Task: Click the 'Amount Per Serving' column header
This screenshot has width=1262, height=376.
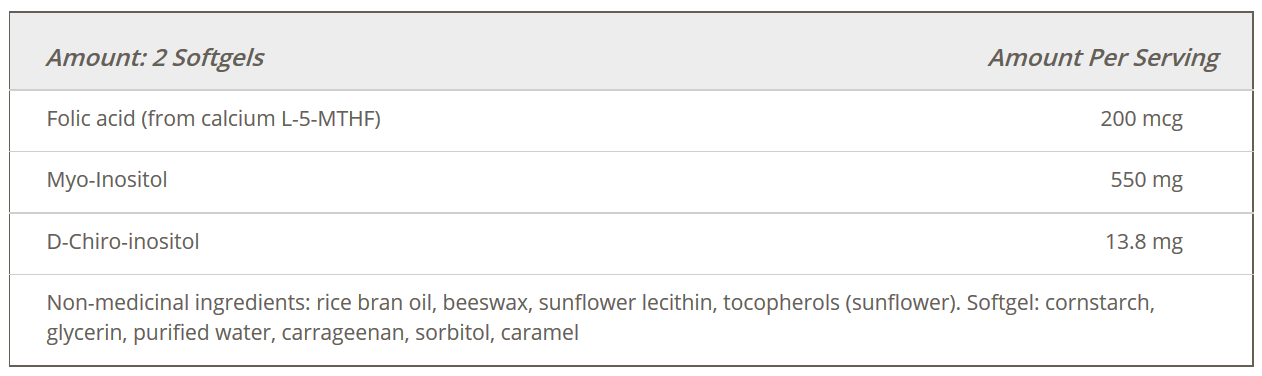Action: coord(1103,57)
